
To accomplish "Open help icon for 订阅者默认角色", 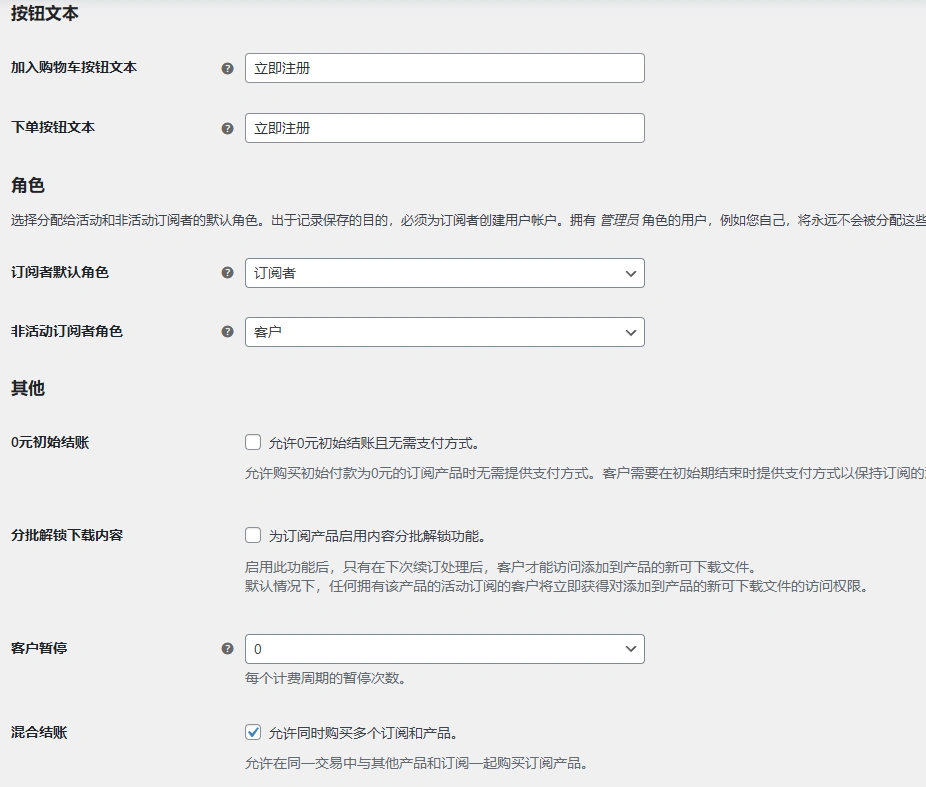I will [225, 272].
